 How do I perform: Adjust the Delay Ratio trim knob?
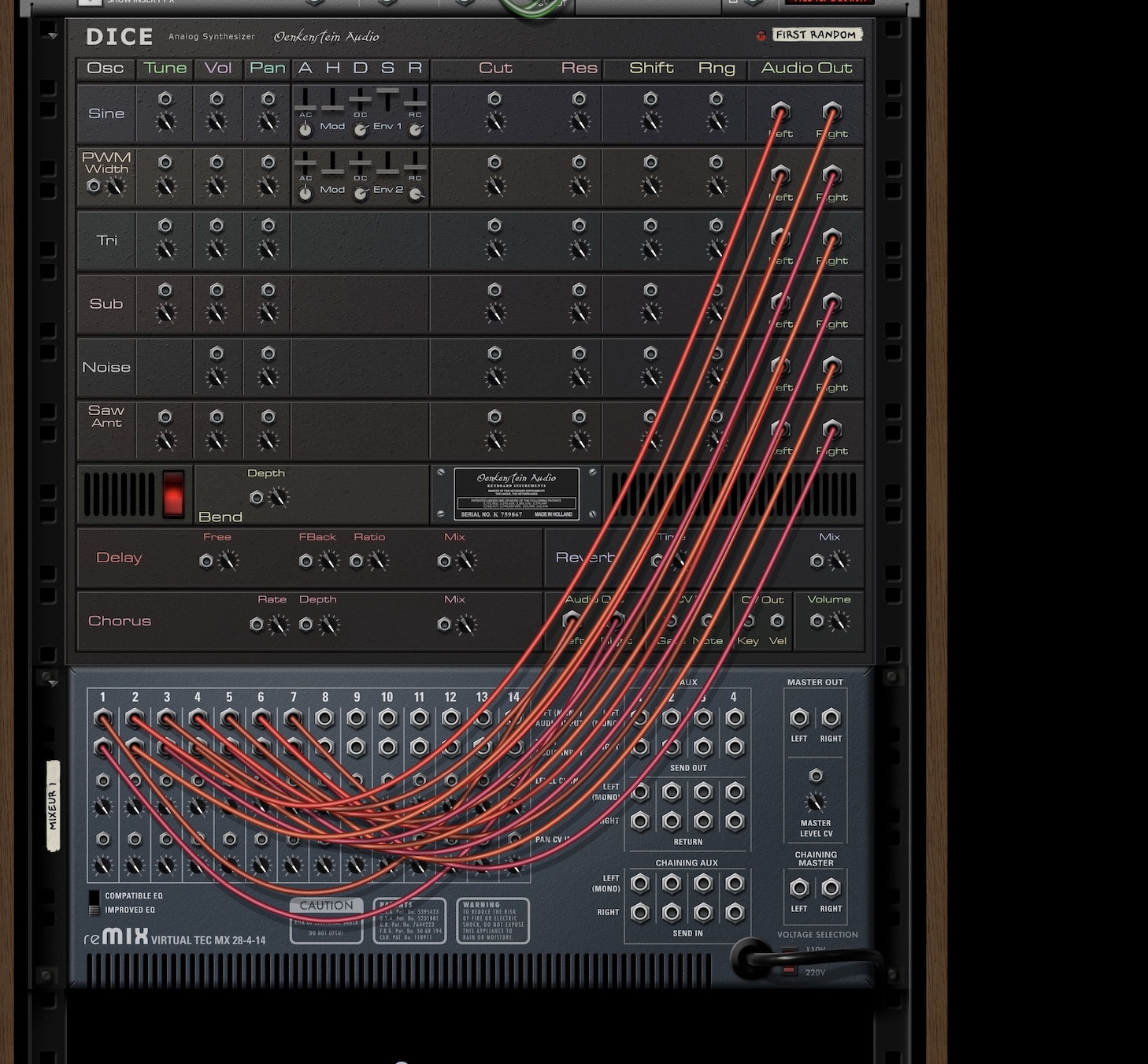tap(379, 561)
